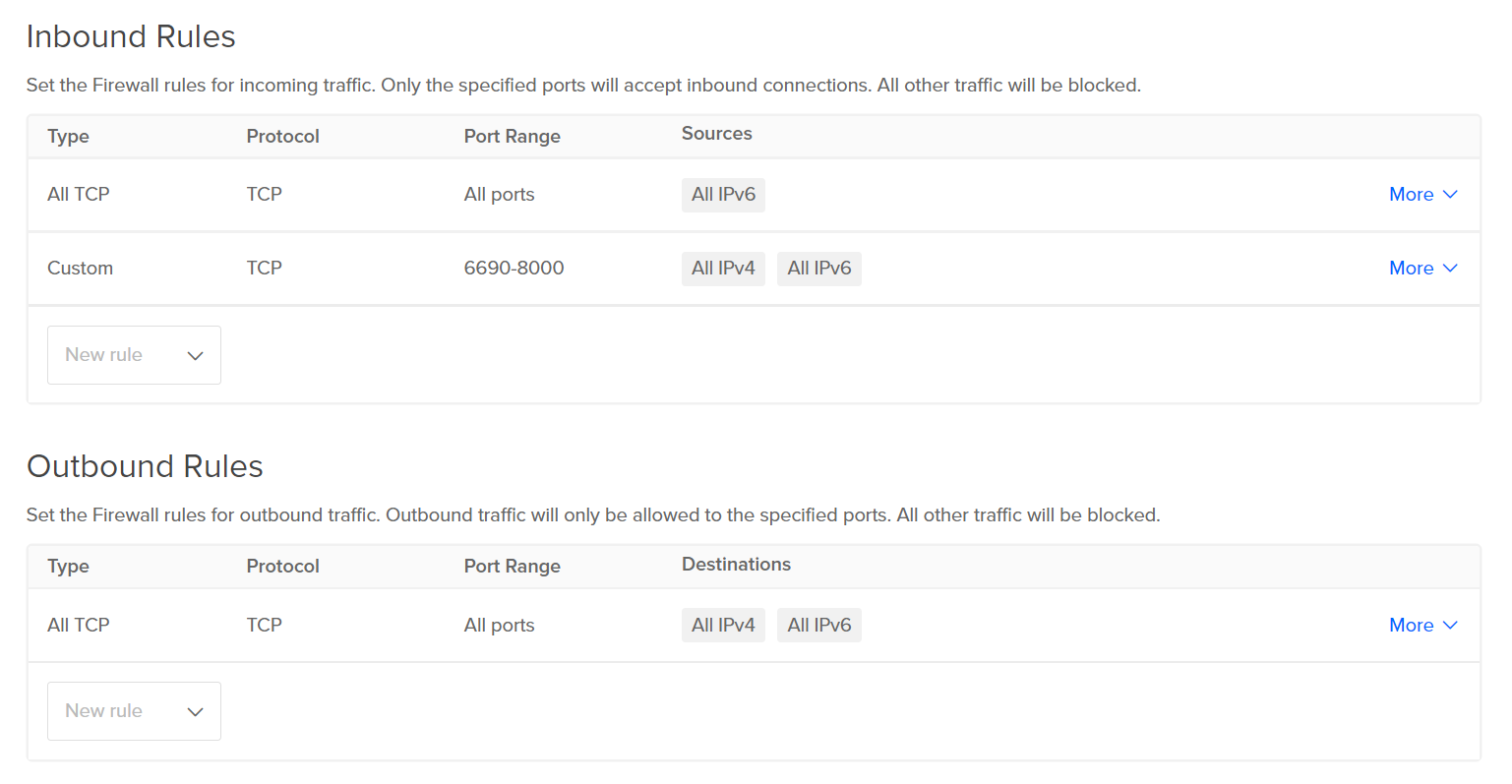Viewport: 1512px width, 784px height.
Task: Open New rule dropdown under Outbound Rules
Action: 134,711
